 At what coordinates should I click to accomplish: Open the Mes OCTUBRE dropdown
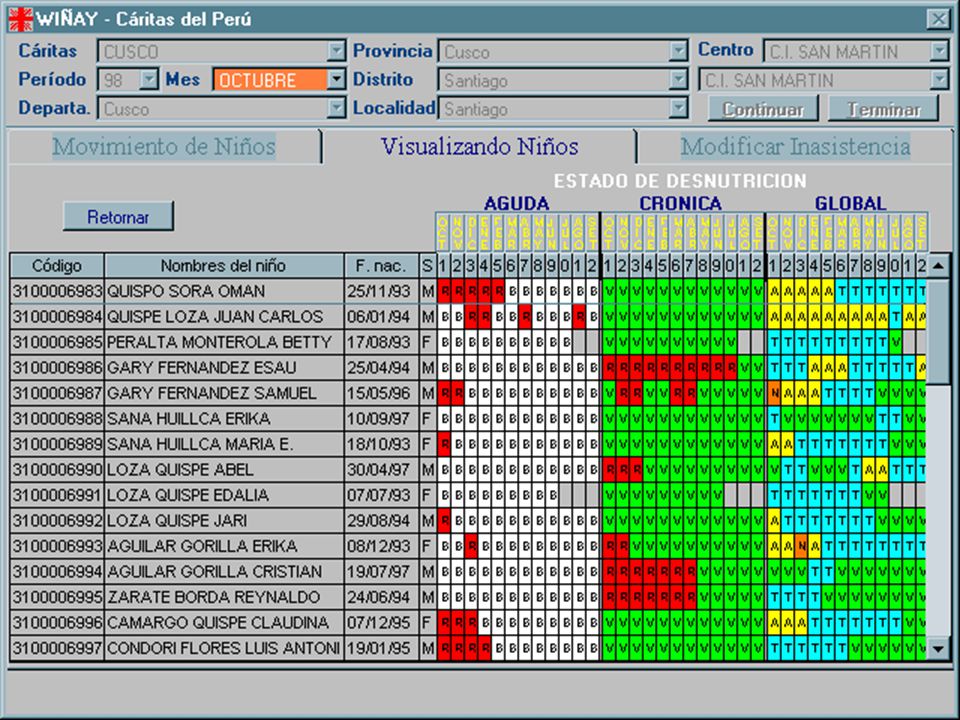336,79
